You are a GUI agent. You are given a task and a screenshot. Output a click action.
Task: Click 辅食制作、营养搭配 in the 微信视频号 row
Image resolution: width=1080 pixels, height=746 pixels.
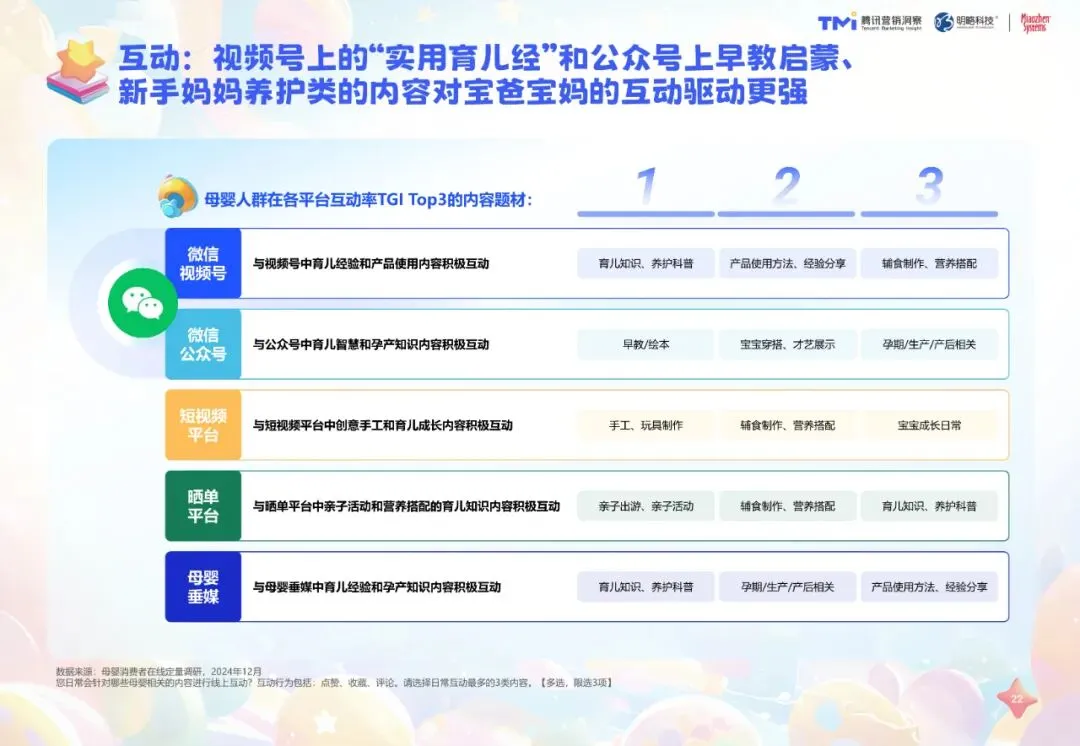coord(929,263)
